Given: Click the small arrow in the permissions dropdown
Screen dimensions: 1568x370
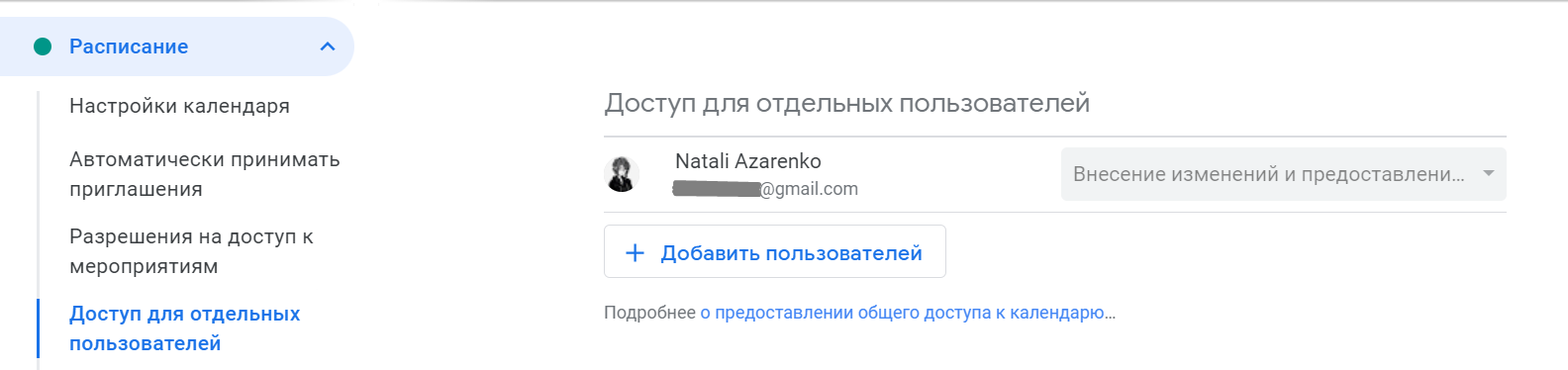Looking at the screenshot, I should pyautogui.click(x=1488, y=174).
